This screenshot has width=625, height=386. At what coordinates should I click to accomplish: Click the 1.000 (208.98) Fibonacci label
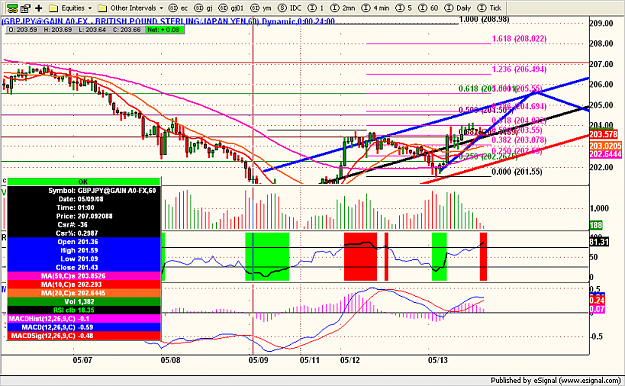point(484,20)
